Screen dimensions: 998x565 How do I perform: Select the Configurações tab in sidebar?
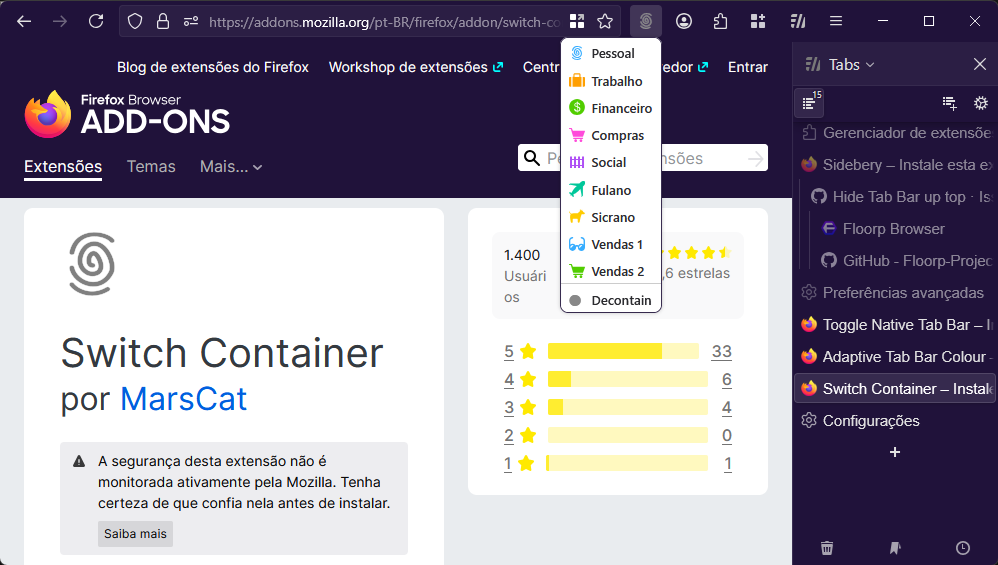pyautogui.click(x=895, y=421)
